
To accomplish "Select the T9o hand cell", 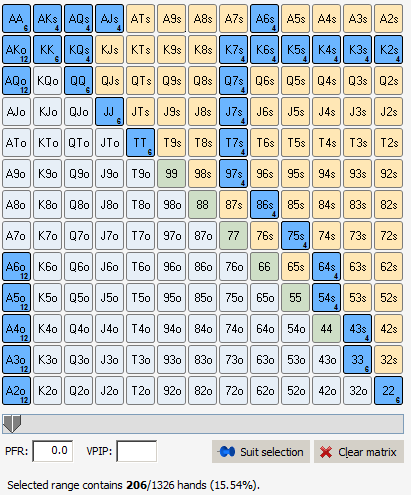I will tap(140, 174).
